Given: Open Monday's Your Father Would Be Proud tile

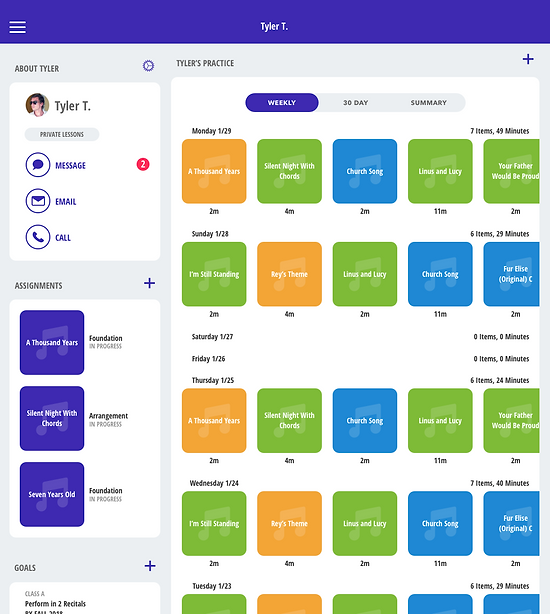Looking at the screenshot, I should point(512,171).
